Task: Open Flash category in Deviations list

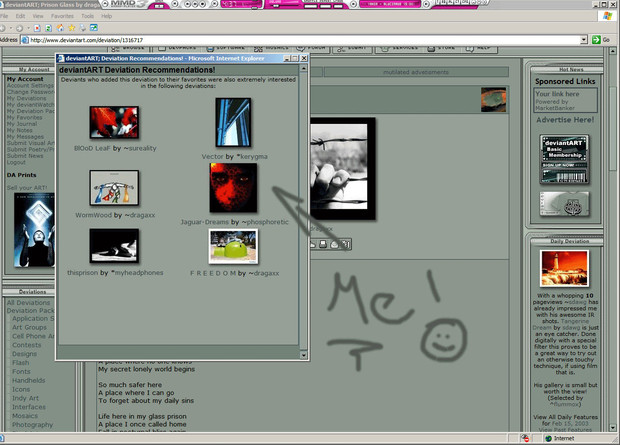Action: click(x=20, y=363)
